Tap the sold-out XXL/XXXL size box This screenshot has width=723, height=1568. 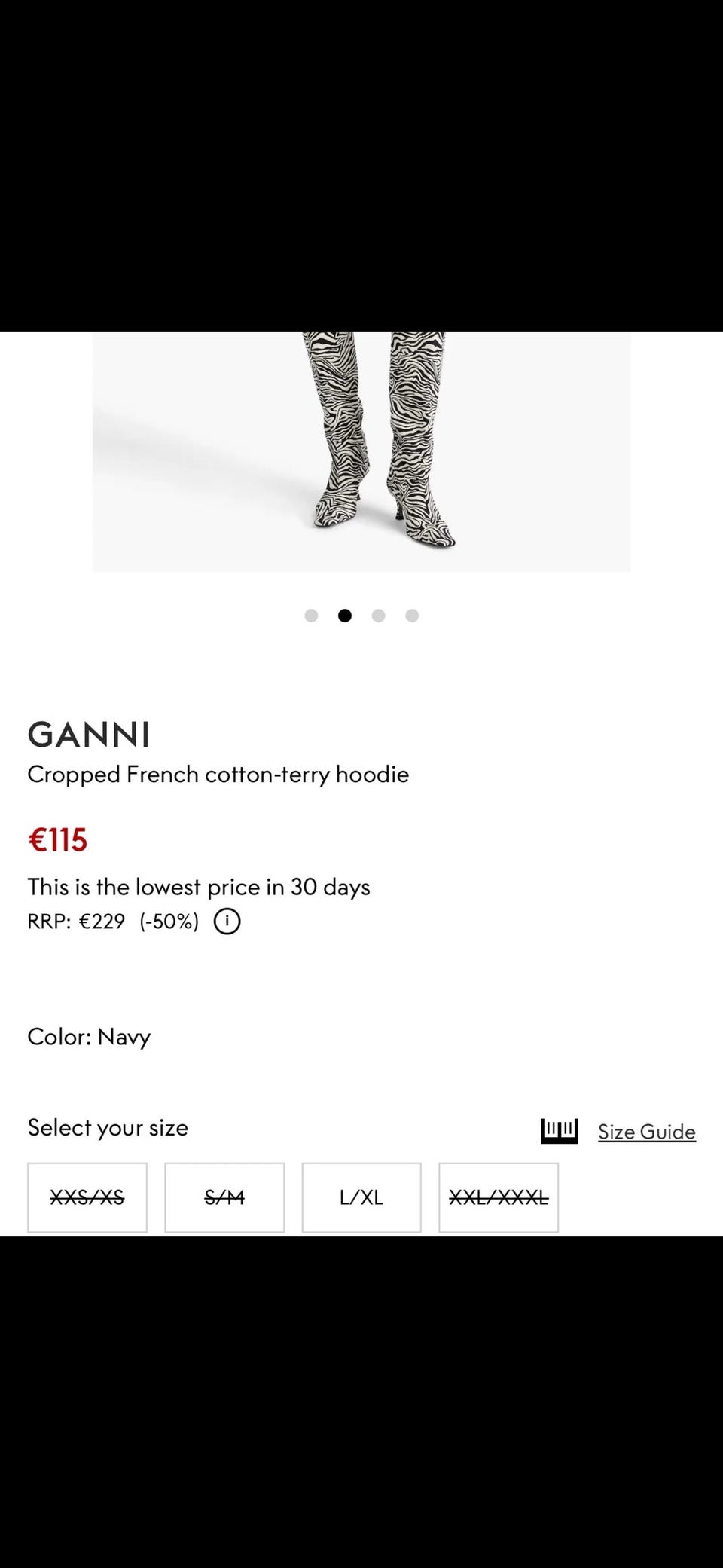click(499, 1197)
